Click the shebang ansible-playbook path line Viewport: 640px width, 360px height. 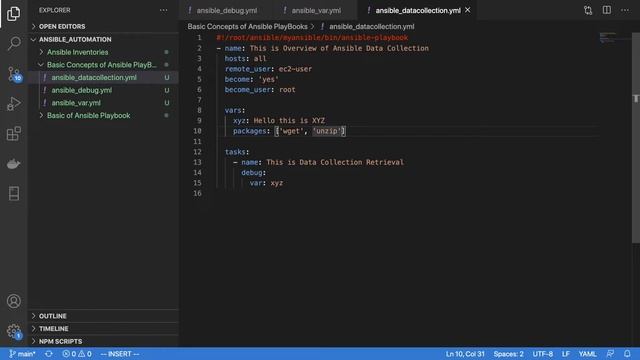click(x=312, y=38)
